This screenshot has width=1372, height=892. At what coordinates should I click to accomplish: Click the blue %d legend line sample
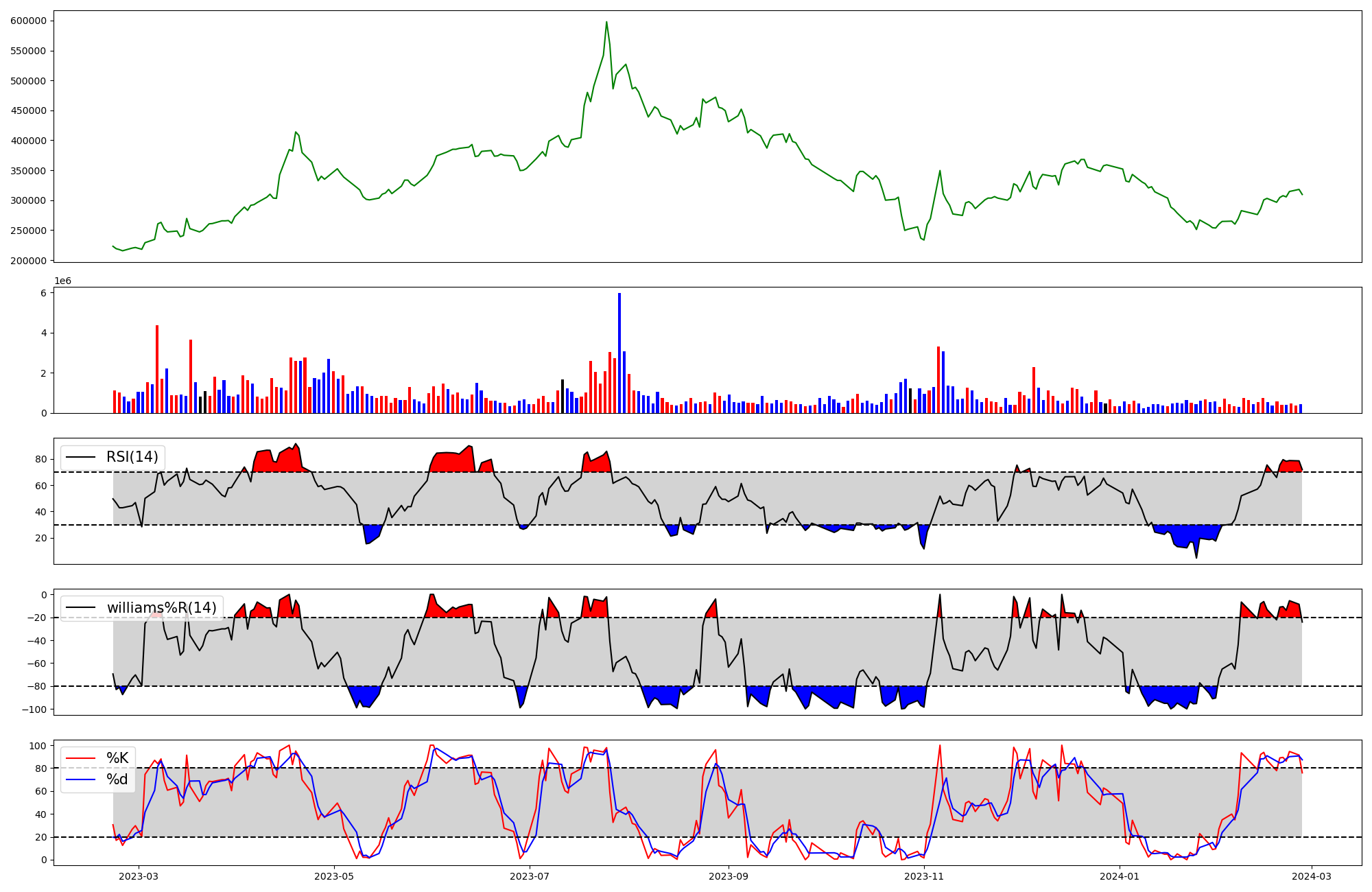pos(81,779)
